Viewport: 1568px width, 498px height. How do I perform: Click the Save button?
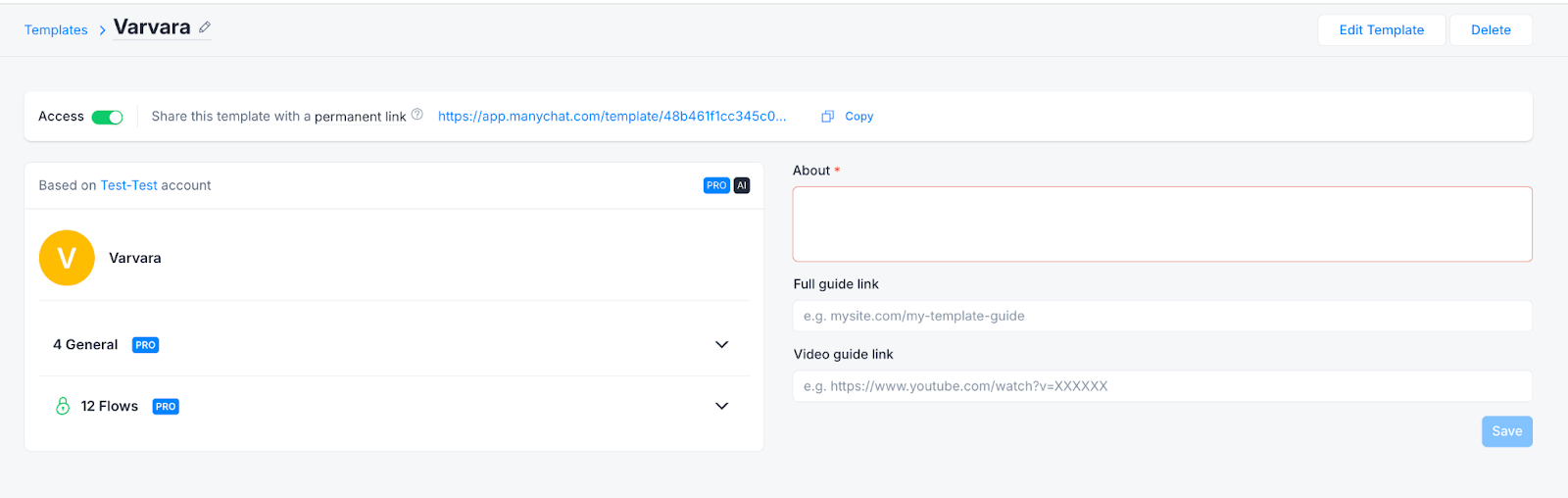click(1506, 431)
